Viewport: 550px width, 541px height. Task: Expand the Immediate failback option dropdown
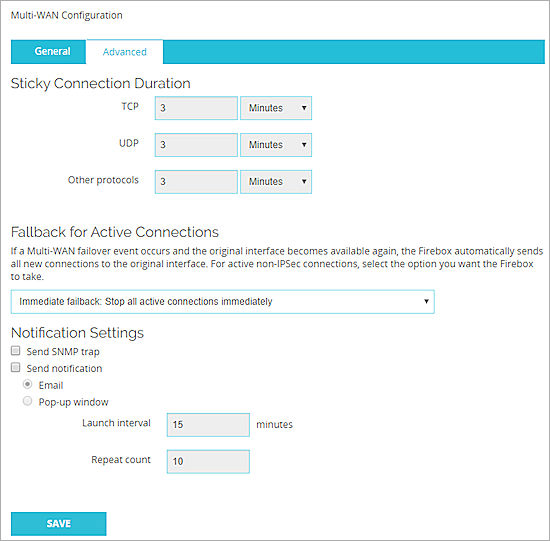pyautogui.click(x=223, y=302)
